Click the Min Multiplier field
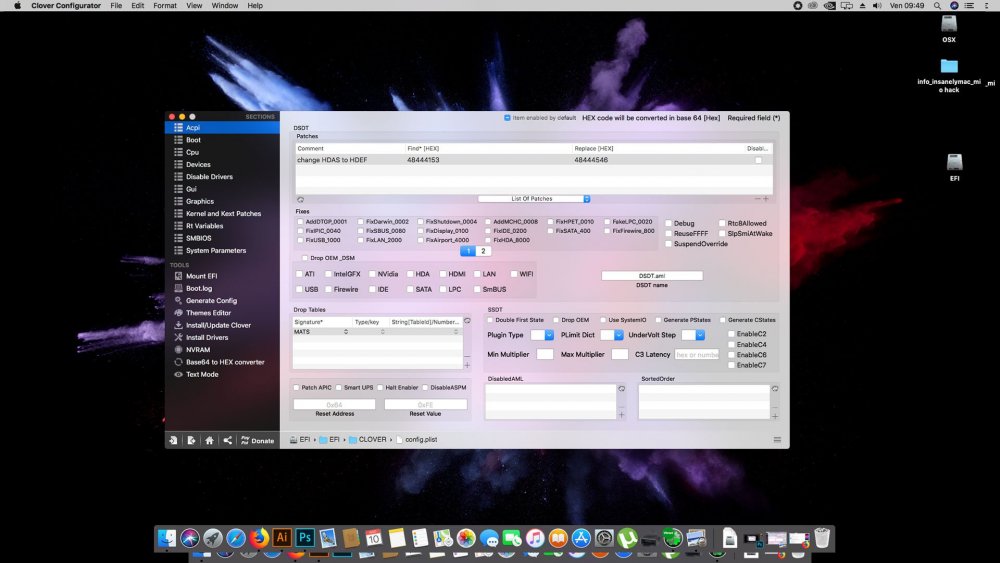The height and width of the screenshot is (563, 1000). coord(545,355)
